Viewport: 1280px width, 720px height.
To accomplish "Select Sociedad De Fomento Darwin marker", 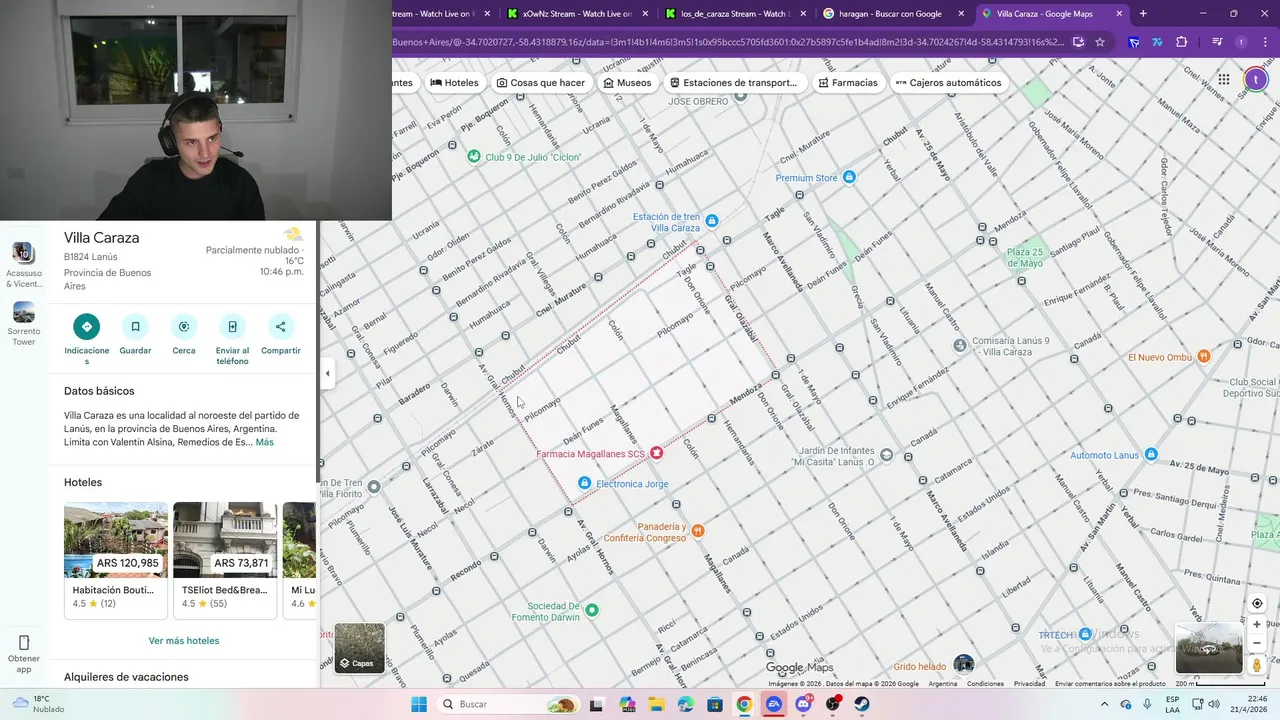I will (592, 610).
